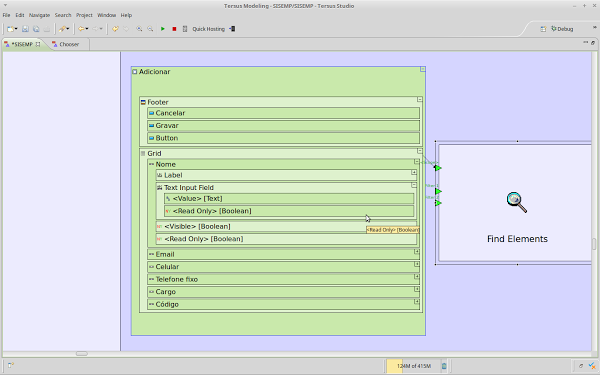Click the Undo icon in toolbar
The height and width of the screenshot is (375, 600).
(x=115, y=29)
